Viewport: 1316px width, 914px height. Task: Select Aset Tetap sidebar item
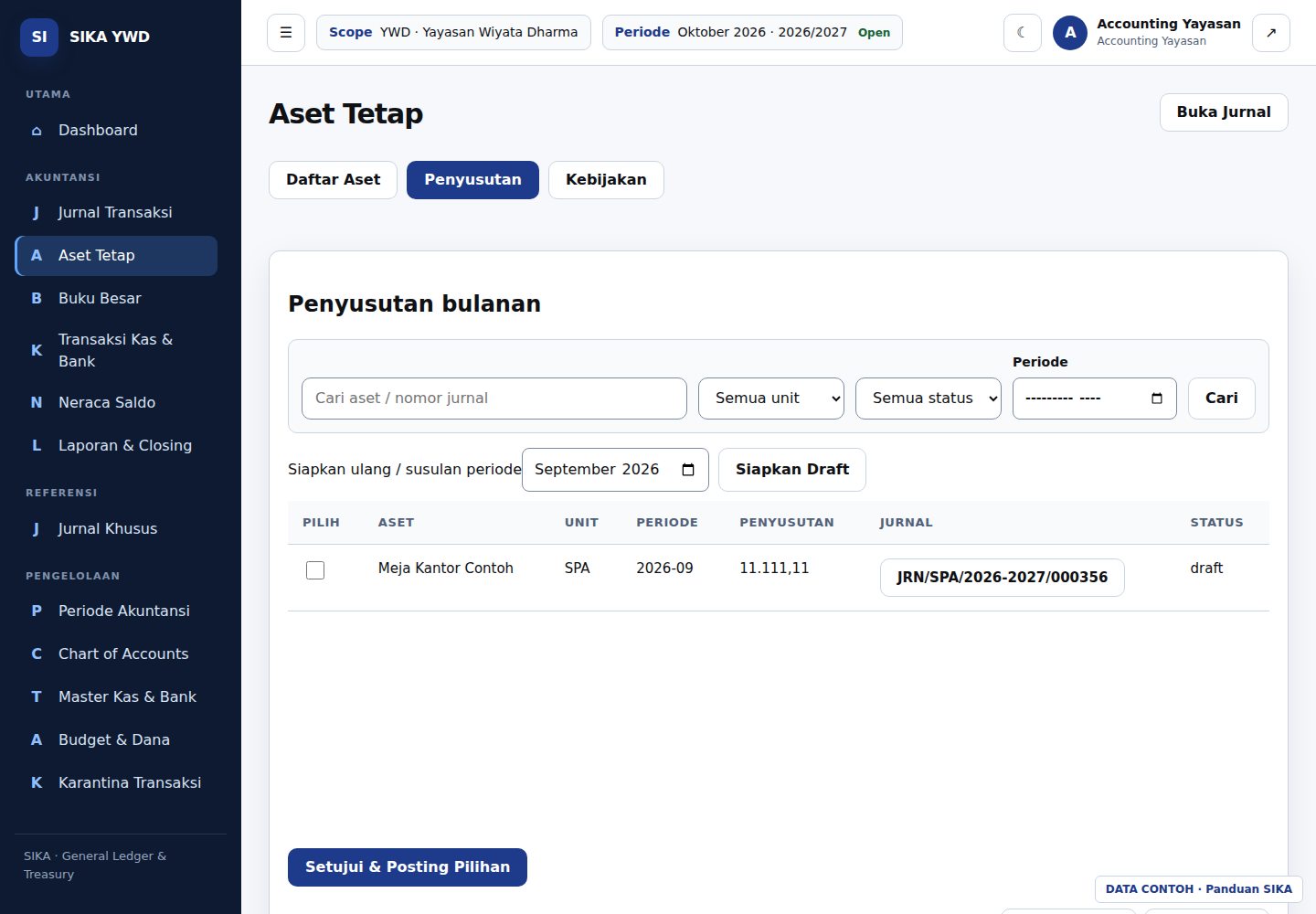(x=116, y=255)
